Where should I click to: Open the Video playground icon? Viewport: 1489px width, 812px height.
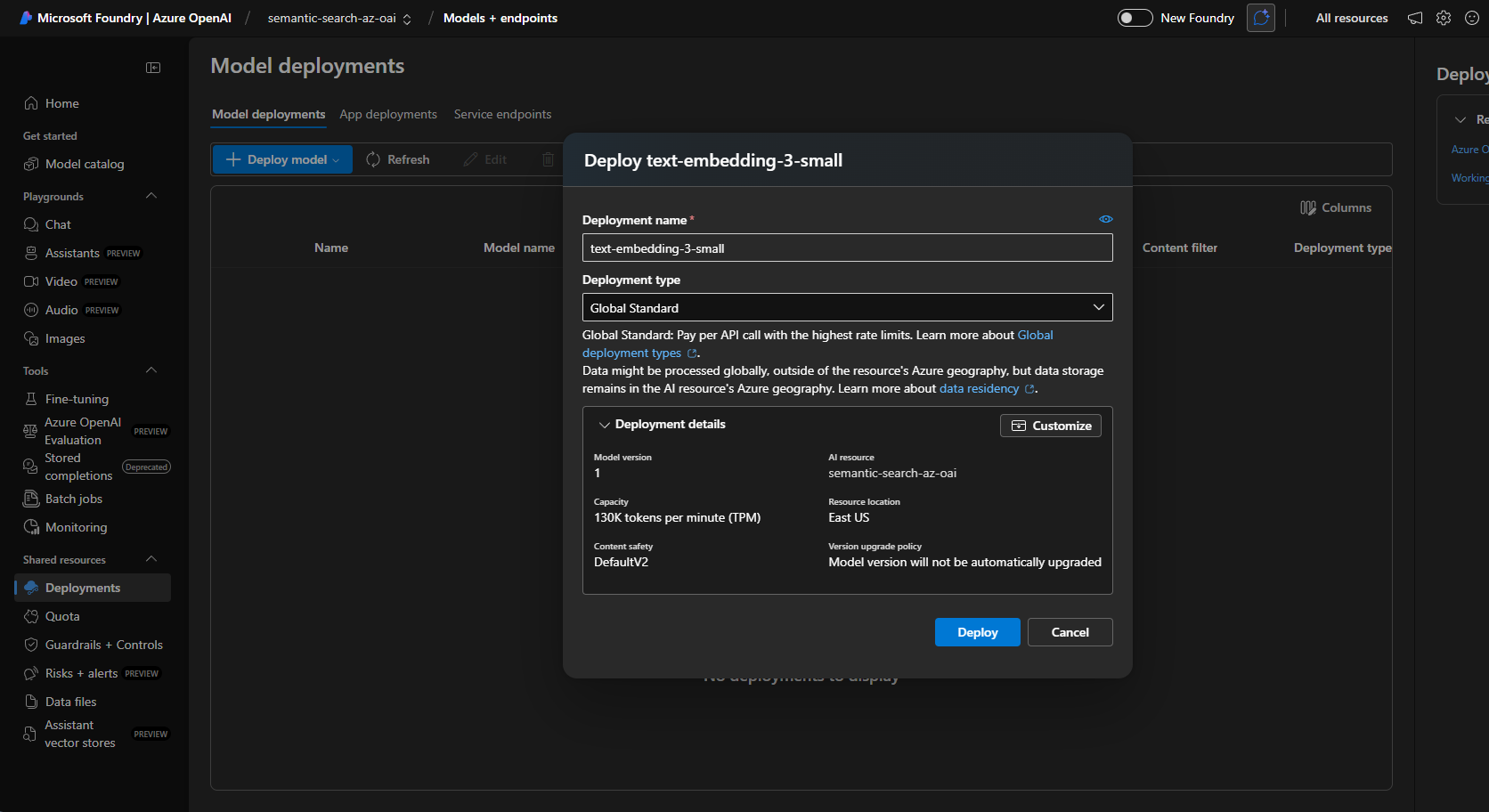point(31,281)
